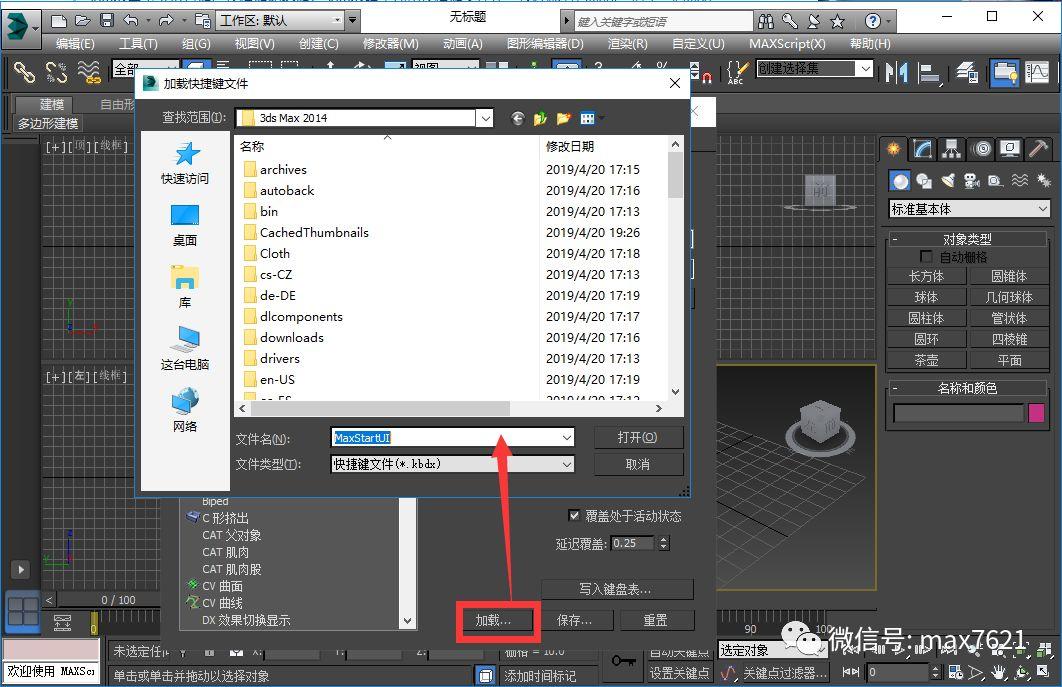This screenshot has width=1062, height=687.
Task: Toggle the key-mode key icon
Action: click(622, 661)
